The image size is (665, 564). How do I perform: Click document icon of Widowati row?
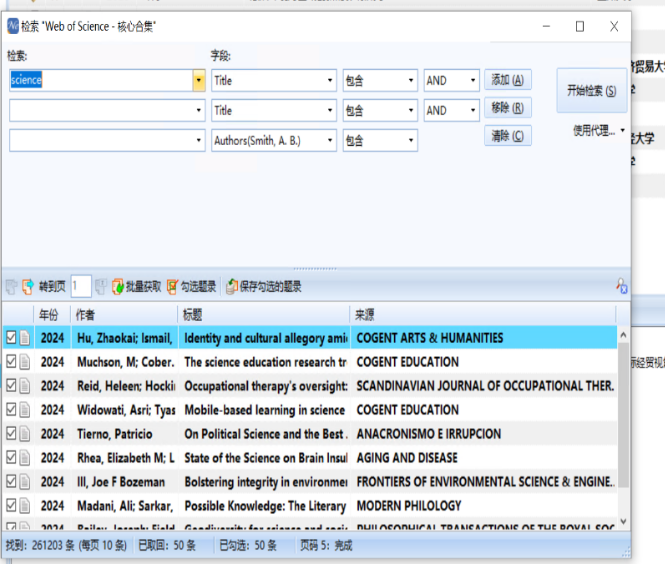click(x=25, y=410)
